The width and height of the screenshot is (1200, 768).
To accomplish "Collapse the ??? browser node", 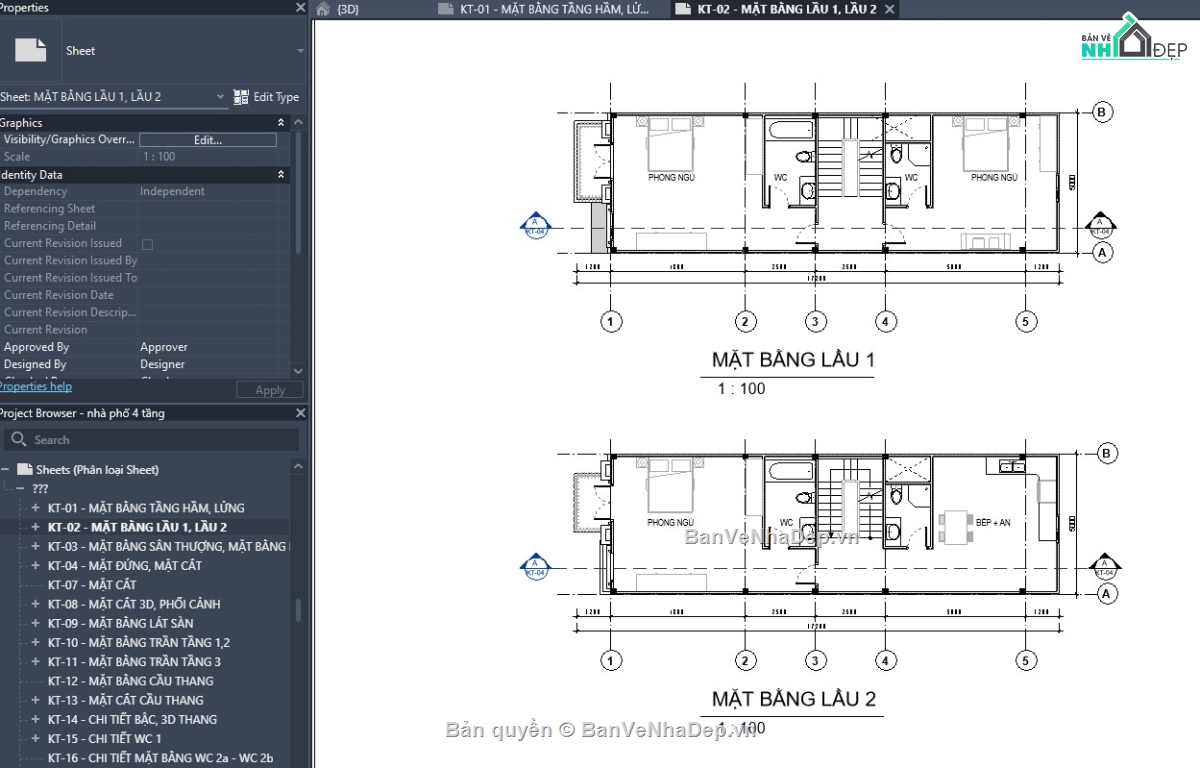I will tap(20, 488).
